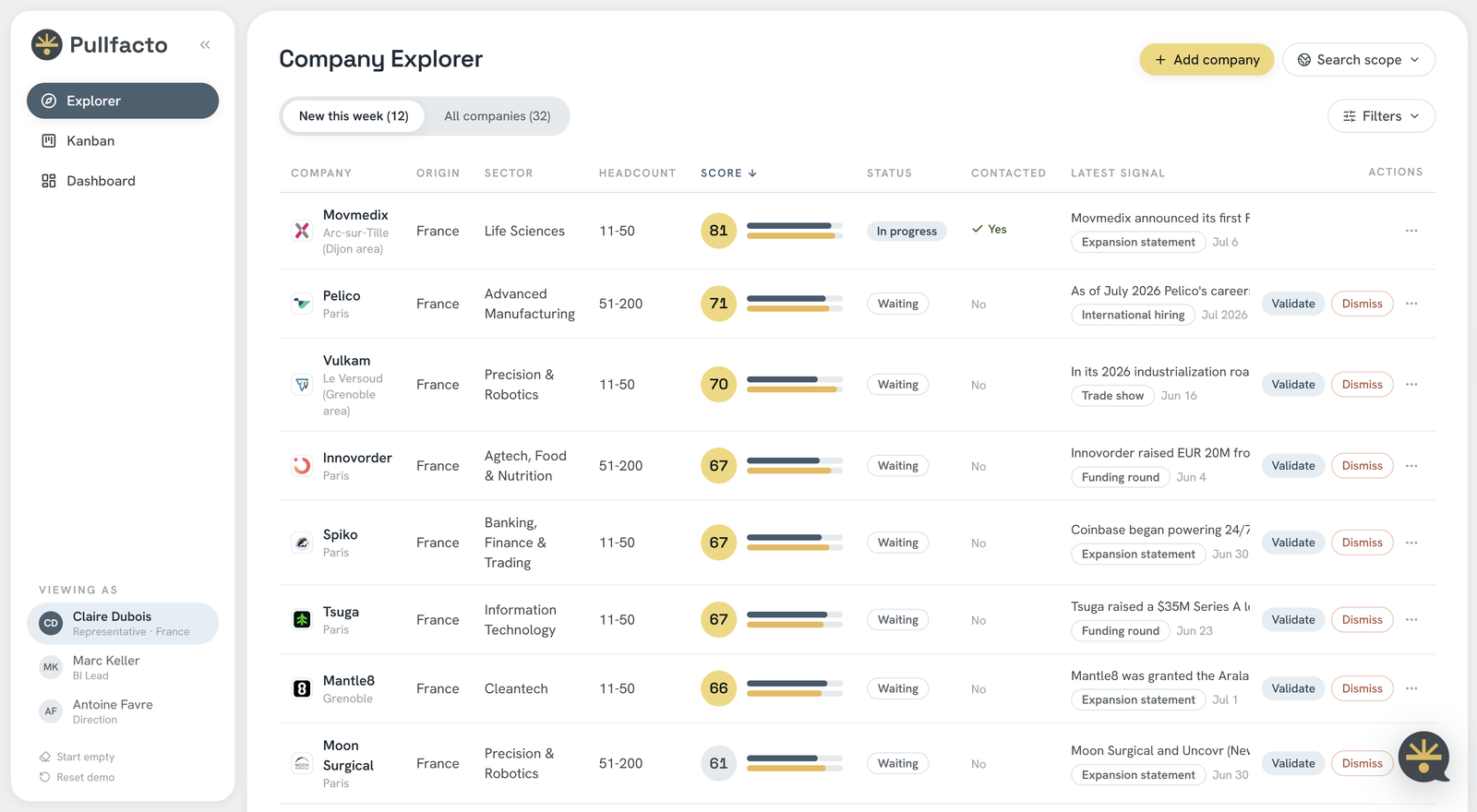The height and width of the screenshot is (812, 1477).
Task: Open Kanban view in the sidebar
Action: tap(123, 141)
